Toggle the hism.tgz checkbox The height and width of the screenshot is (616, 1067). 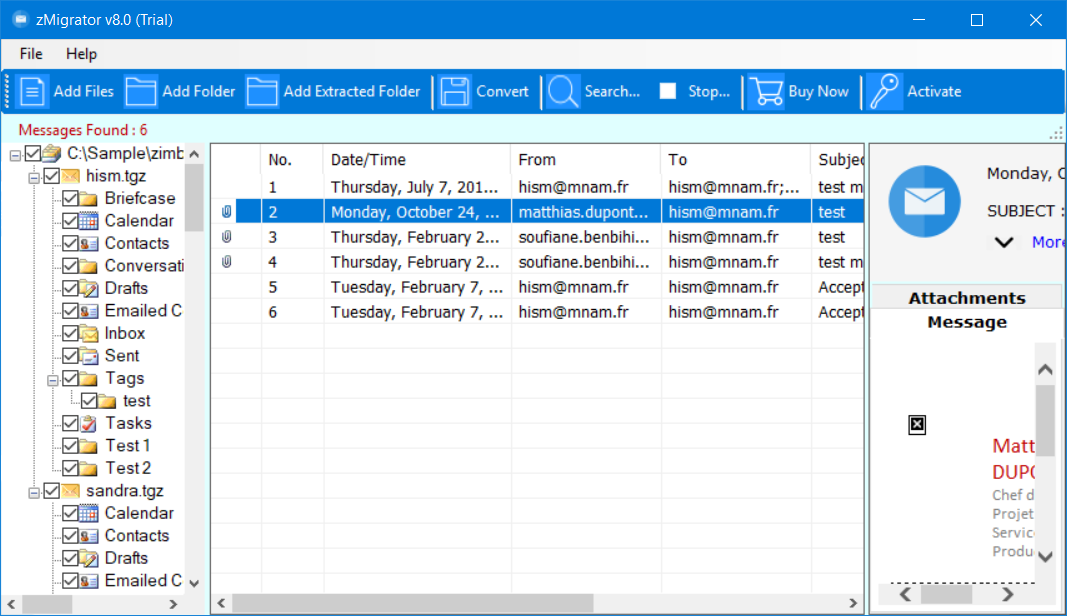pyautogui.click(x=52, y=176)
